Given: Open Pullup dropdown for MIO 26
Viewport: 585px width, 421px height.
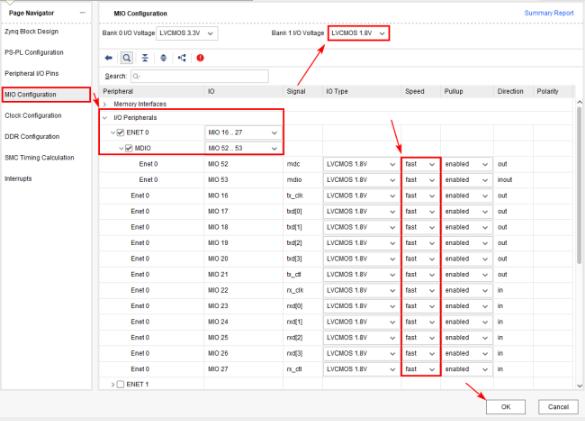Looking at the screenshot, I should point(467,353).
